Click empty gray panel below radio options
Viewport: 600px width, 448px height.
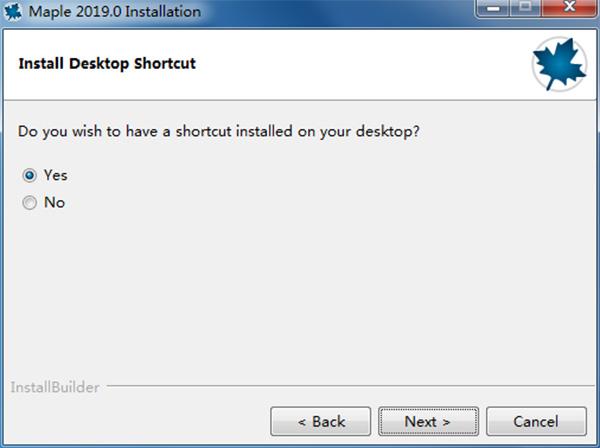(298, 295)
